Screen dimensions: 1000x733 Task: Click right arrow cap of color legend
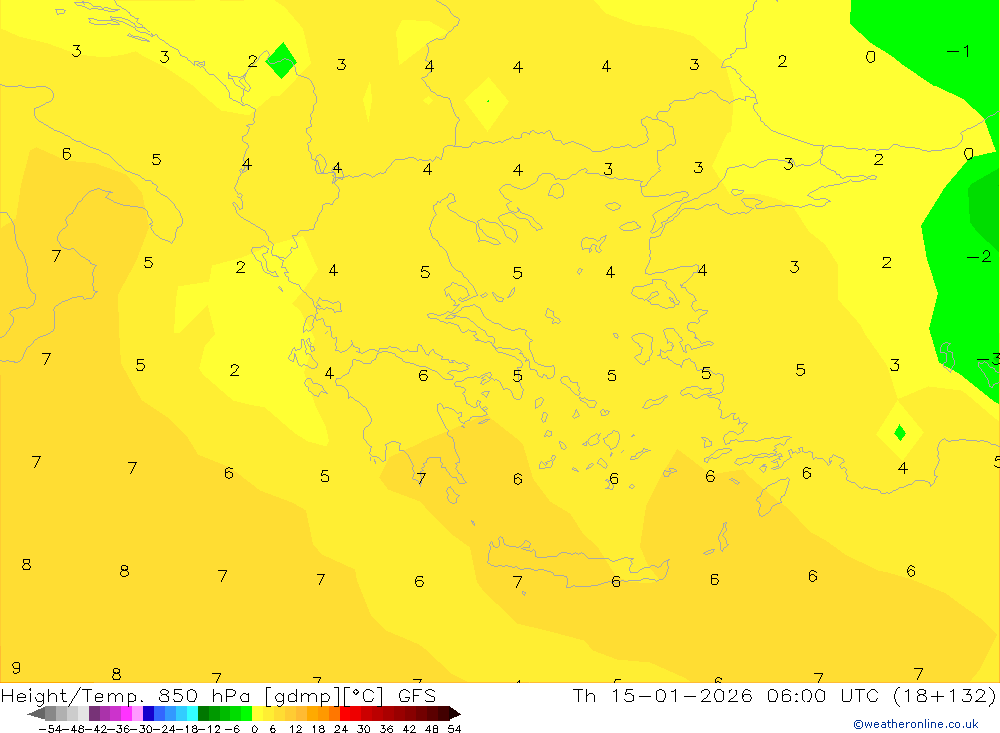click(x=455, y=714)
